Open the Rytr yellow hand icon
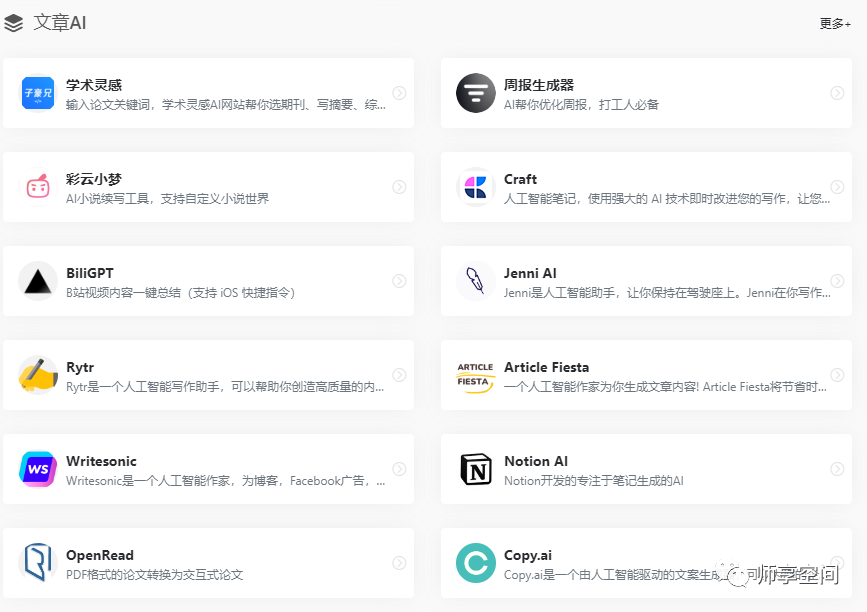867x612 pixels. pos(38,375)
